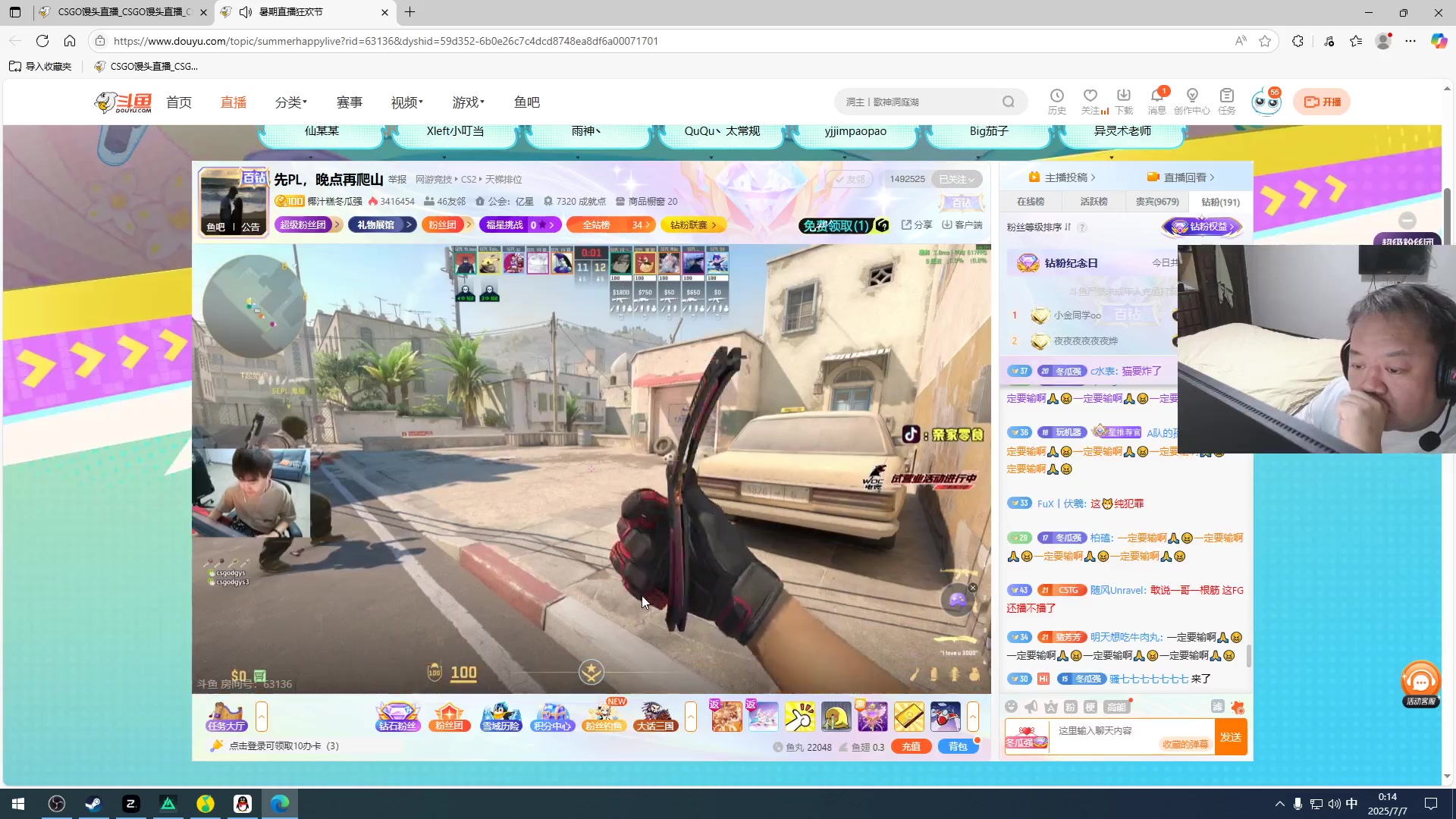This screenshot has height=819, width=1456.
Task: Switch to the 贵宾(9679) tab
Action: tap(1157, 202)
